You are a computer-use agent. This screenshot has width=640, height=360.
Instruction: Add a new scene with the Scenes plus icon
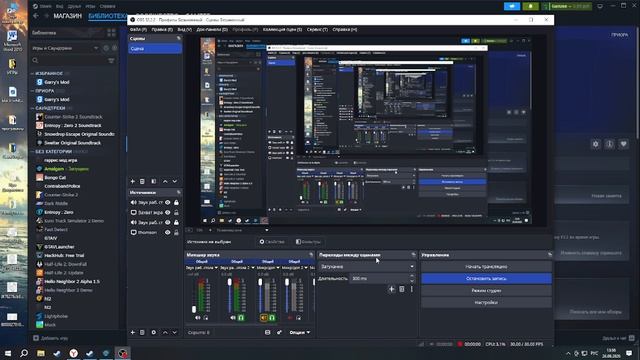tap(133, 181)
